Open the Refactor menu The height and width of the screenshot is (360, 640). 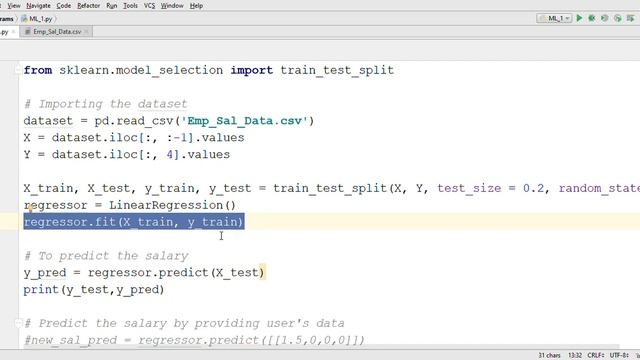(89, 6)
